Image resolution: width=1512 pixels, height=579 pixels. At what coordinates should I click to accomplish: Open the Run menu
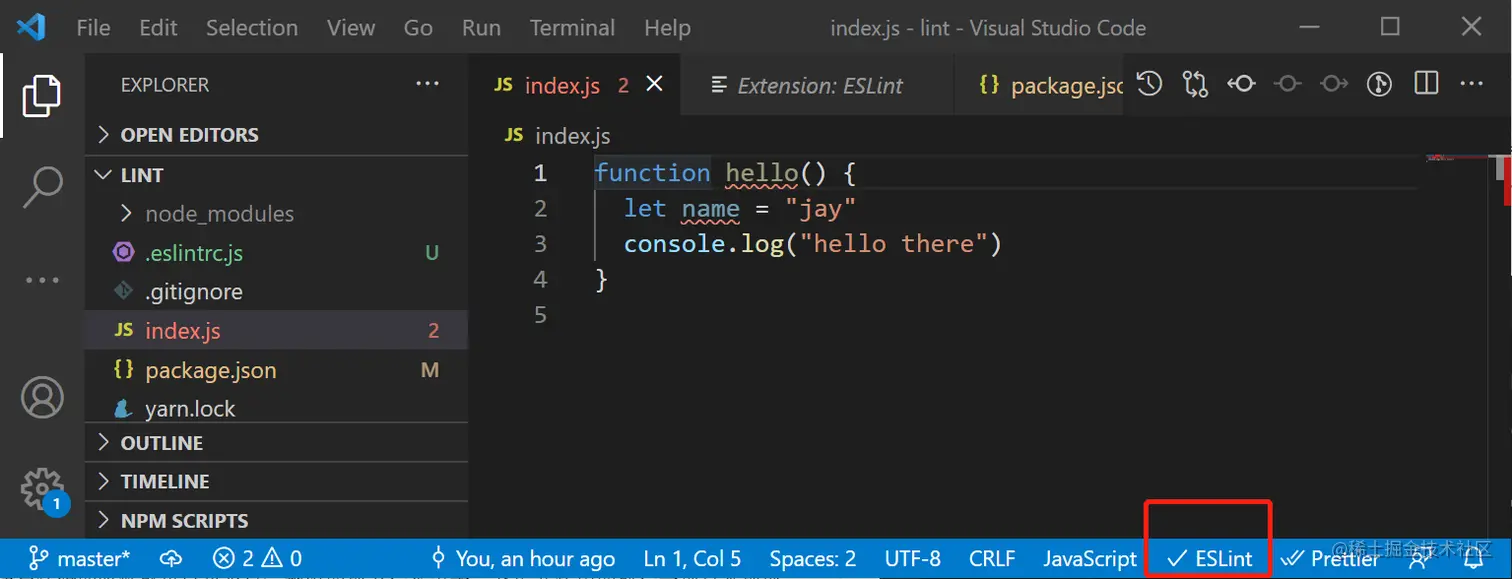[481, 28]
